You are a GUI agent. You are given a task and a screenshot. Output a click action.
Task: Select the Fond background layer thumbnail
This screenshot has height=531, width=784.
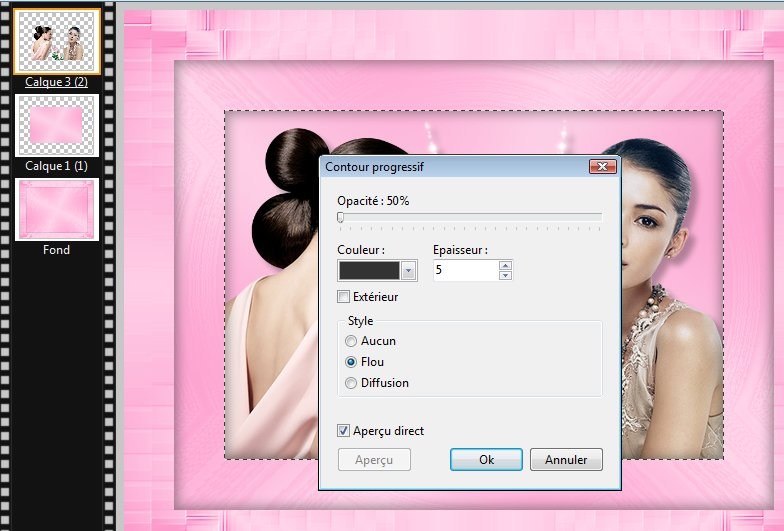pos(56,209)
